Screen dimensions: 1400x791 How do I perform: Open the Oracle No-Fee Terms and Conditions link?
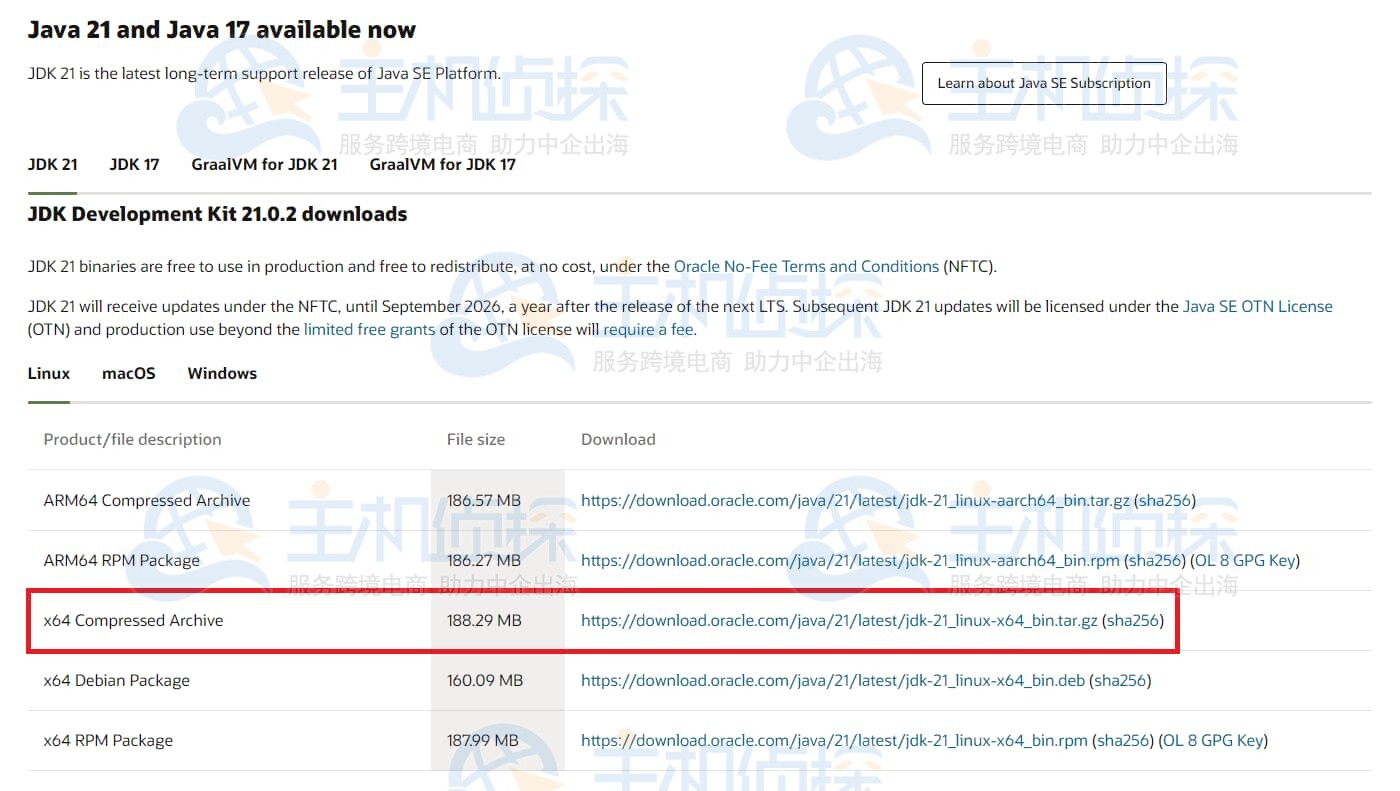tap(807, 266)
